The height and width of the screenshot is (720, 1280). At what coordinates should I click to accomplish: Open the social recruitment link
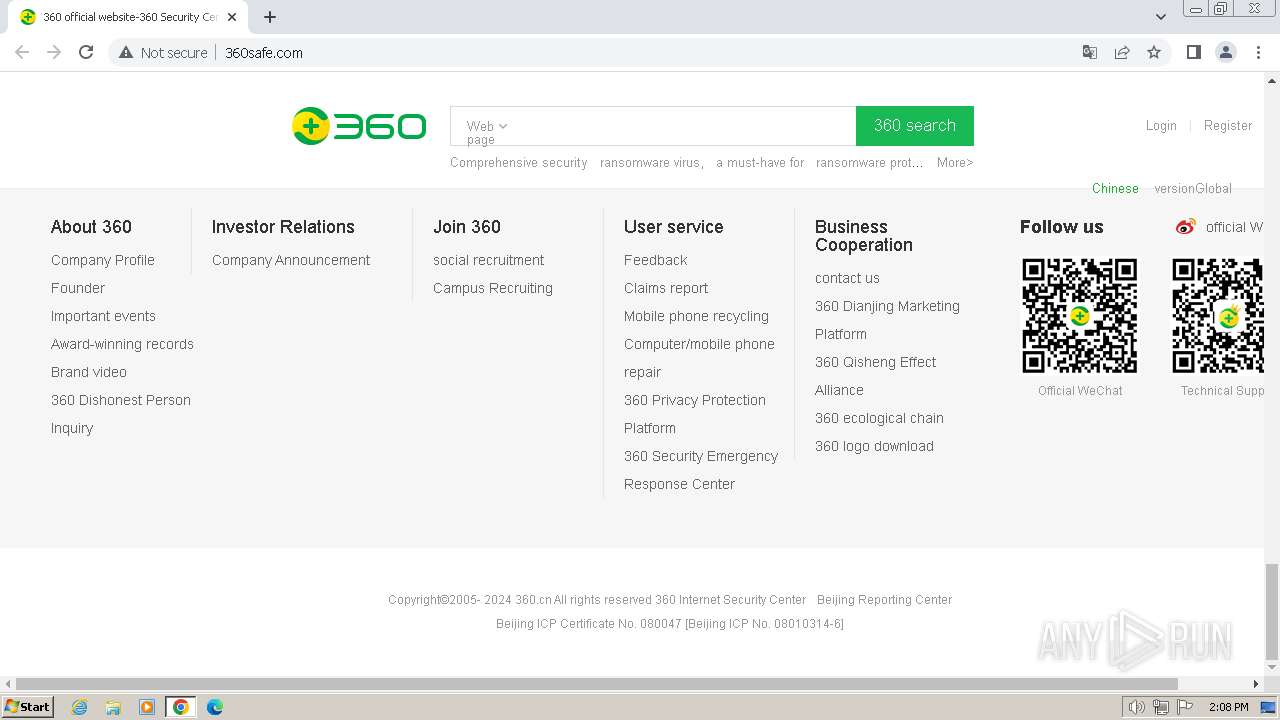489,260
